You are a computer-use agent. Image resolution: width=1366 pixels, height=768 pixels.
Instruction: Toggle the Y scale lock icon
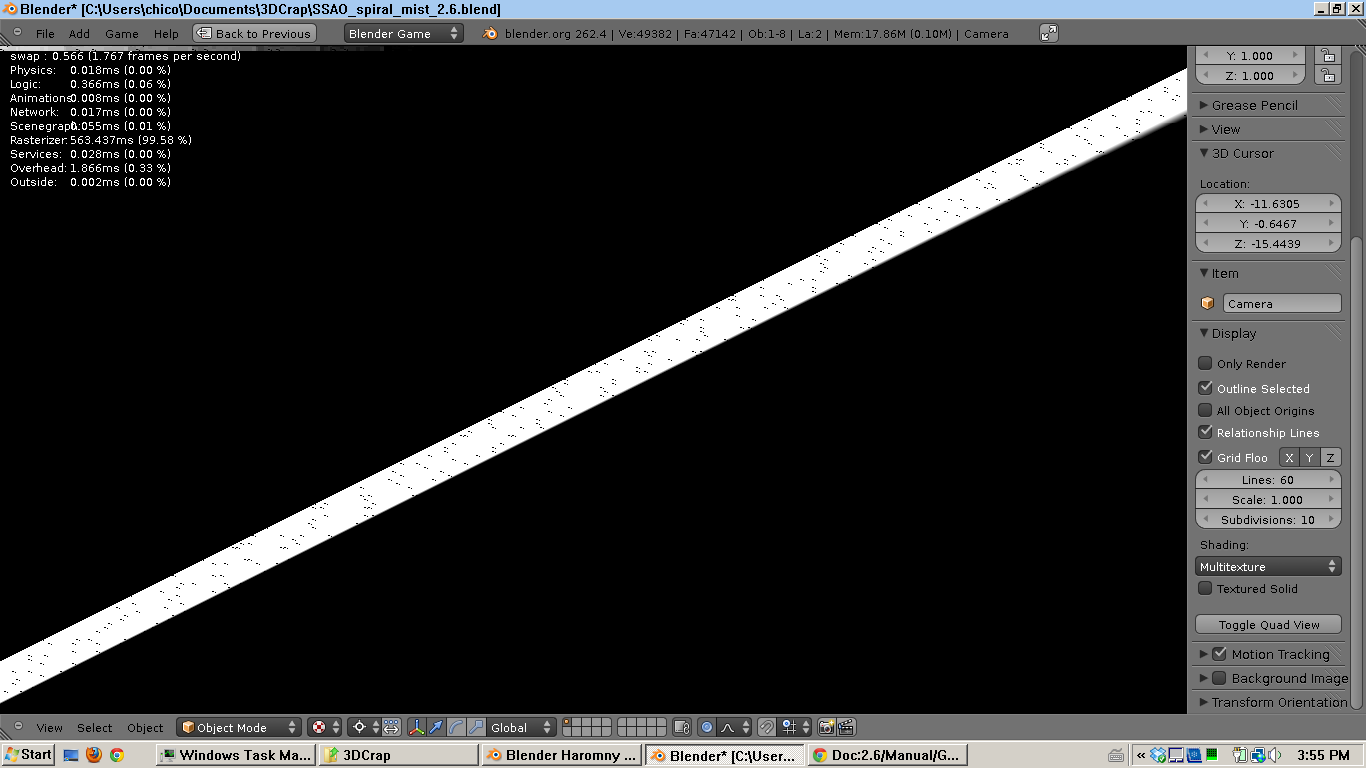(x=1327, y=56)
